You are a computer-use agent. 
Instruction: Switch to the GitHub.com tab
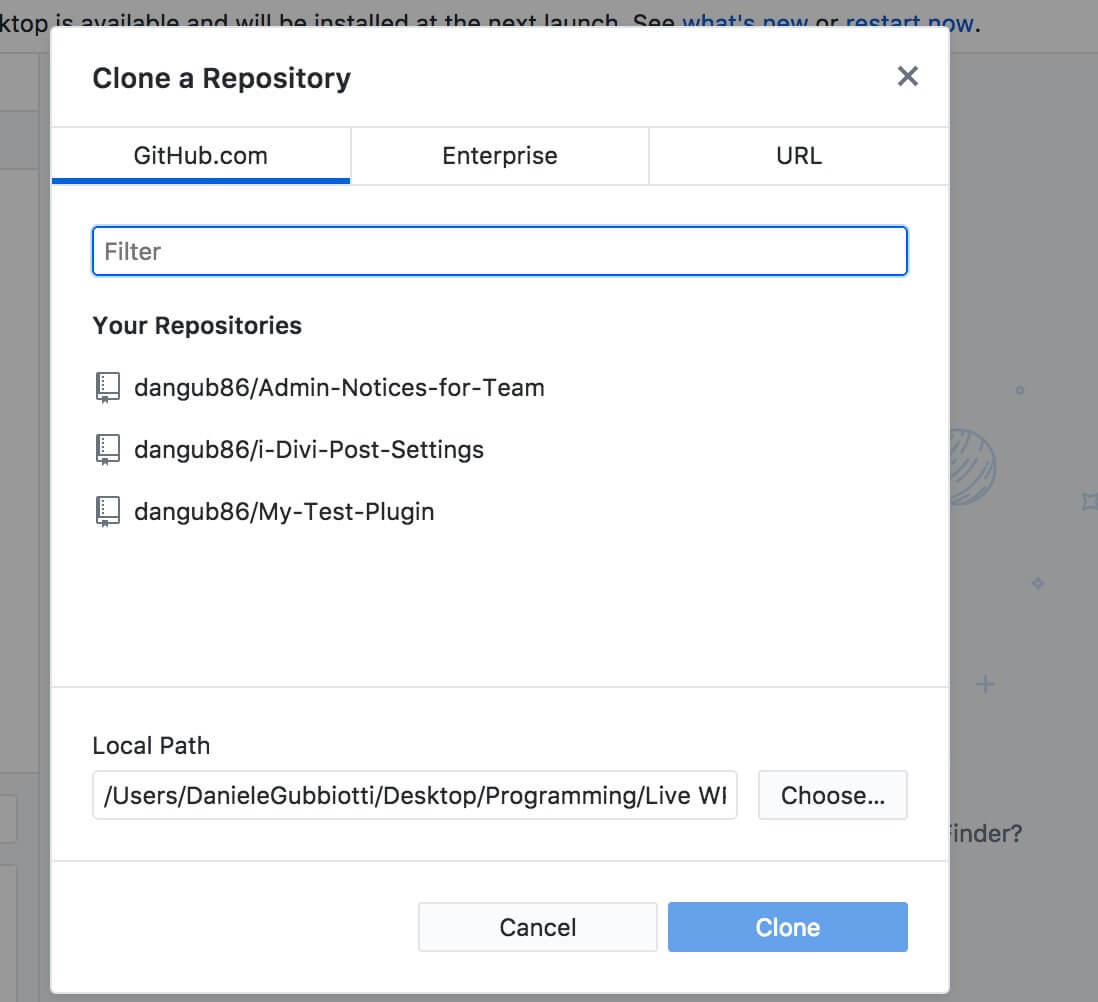click(x=201, y=155)
